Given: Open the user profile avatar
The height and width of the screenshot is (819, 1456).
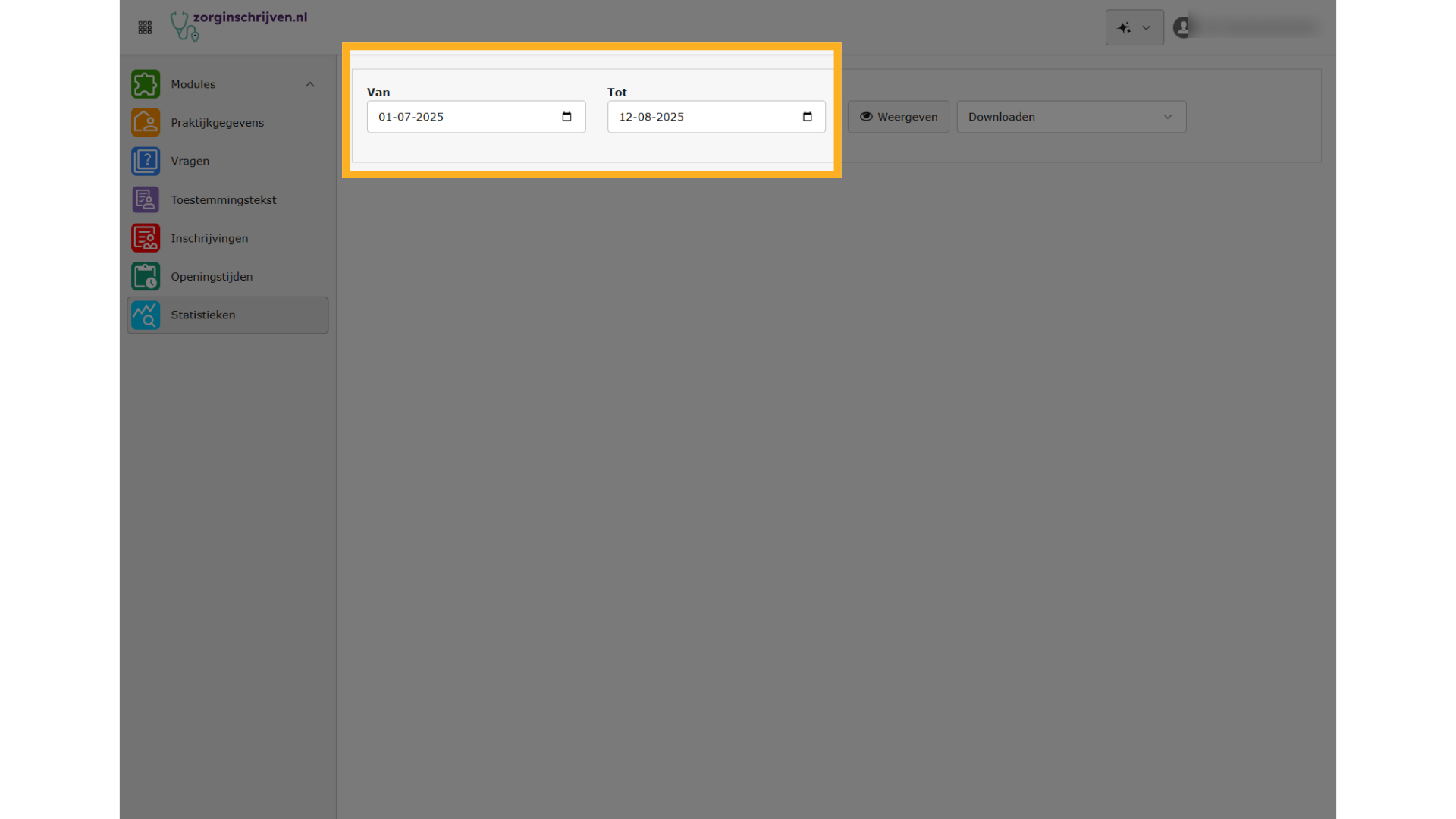Looking at the screenshot, I should pyautogui.click(x=1182, y=28).
